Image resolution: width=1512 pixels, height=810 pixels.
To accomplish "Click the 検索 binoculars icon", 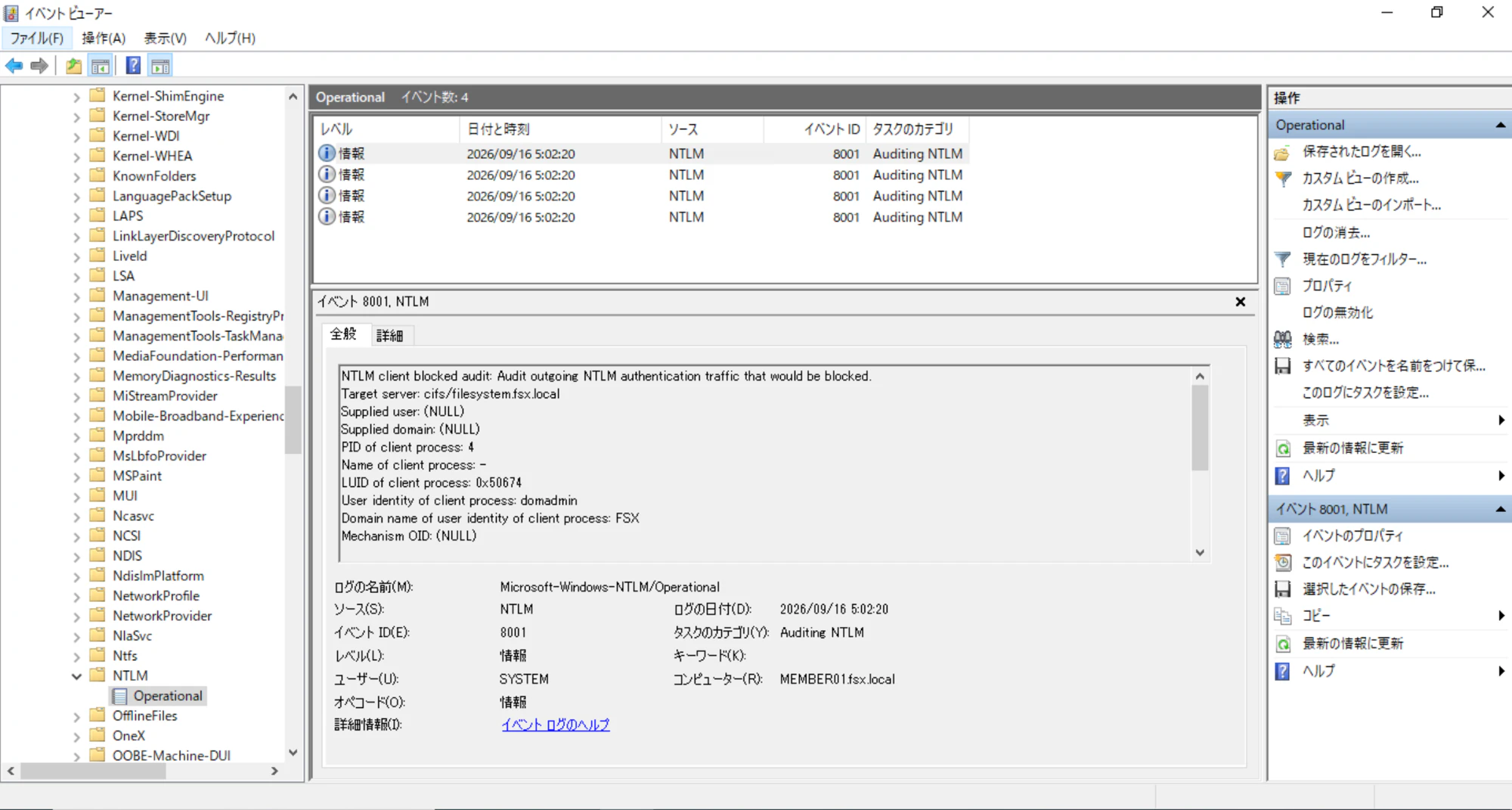I will tap(1282, 339).
